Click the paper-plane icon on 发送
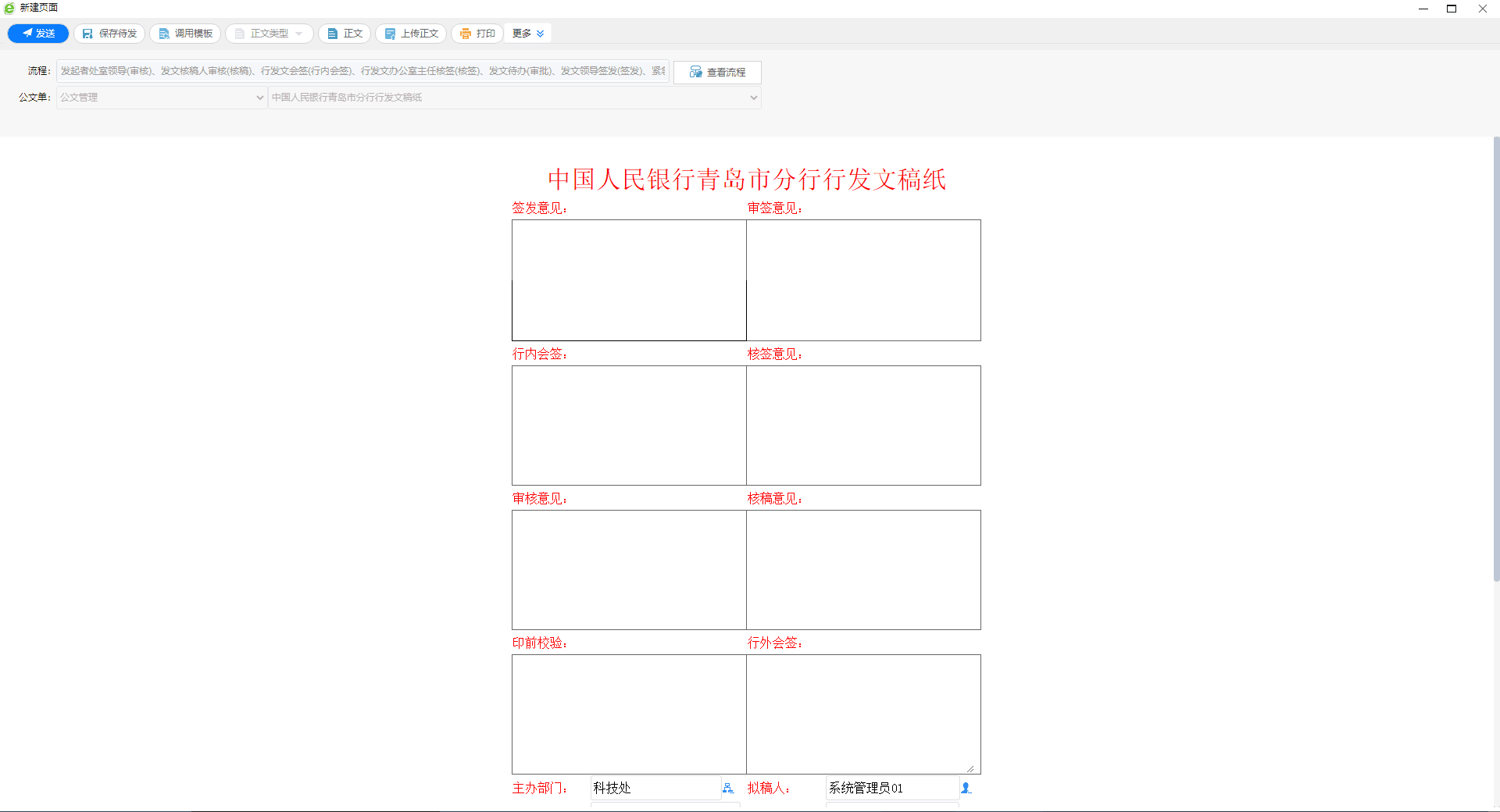The image size is (1500, 812). [x=27, y=33]
